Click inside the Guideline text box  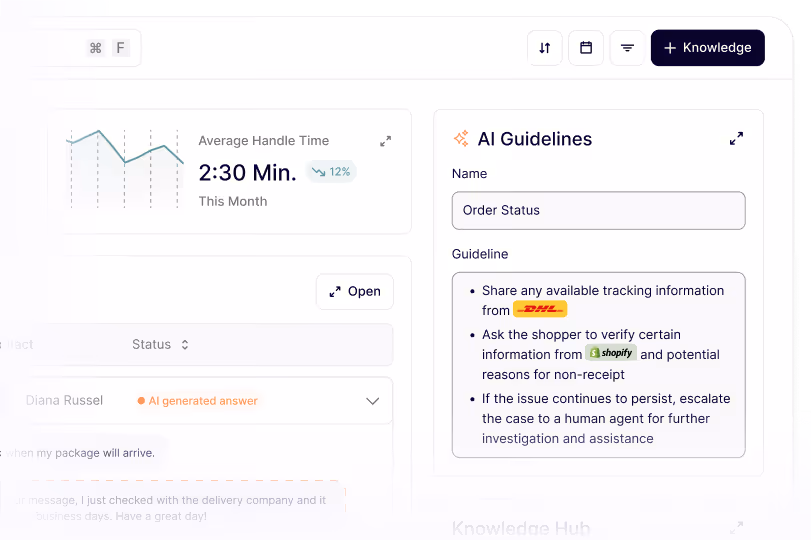pos(598,365)
